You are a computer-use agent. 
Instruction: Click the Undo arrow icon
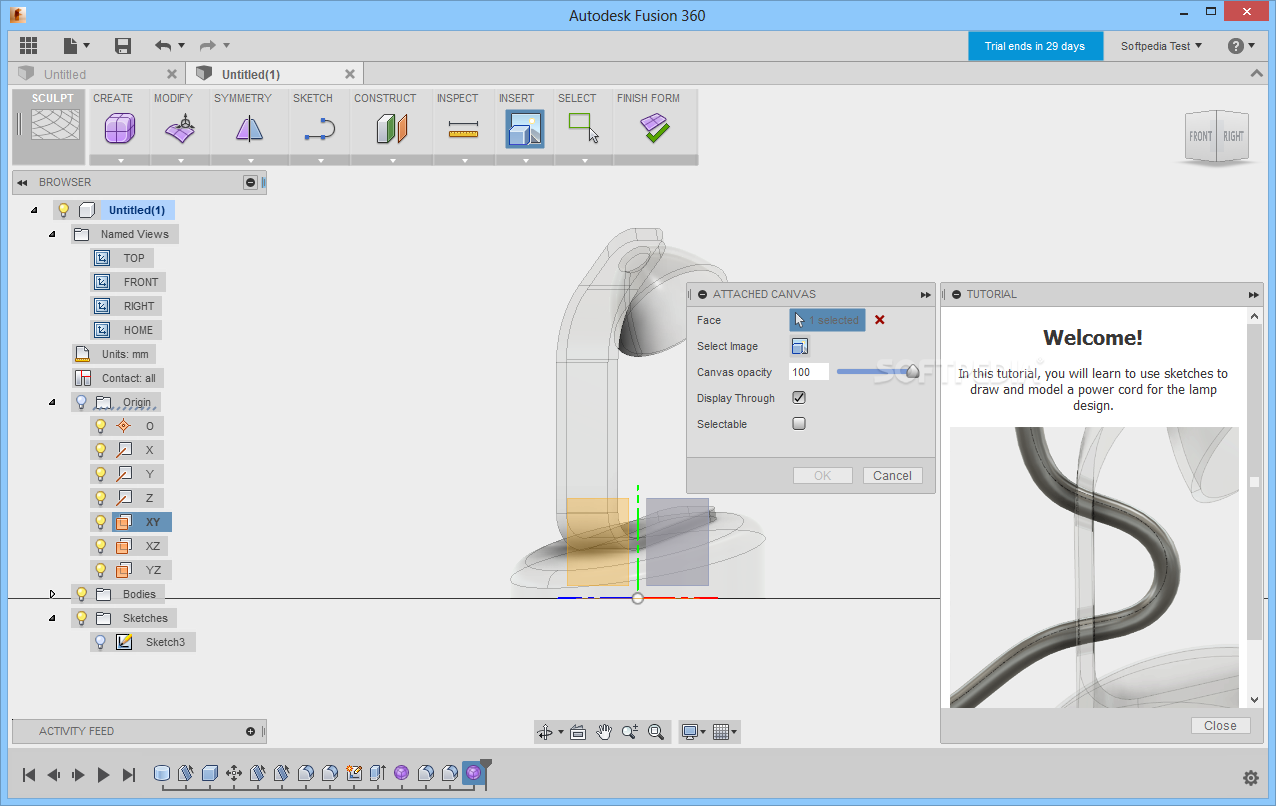[163, 46]
